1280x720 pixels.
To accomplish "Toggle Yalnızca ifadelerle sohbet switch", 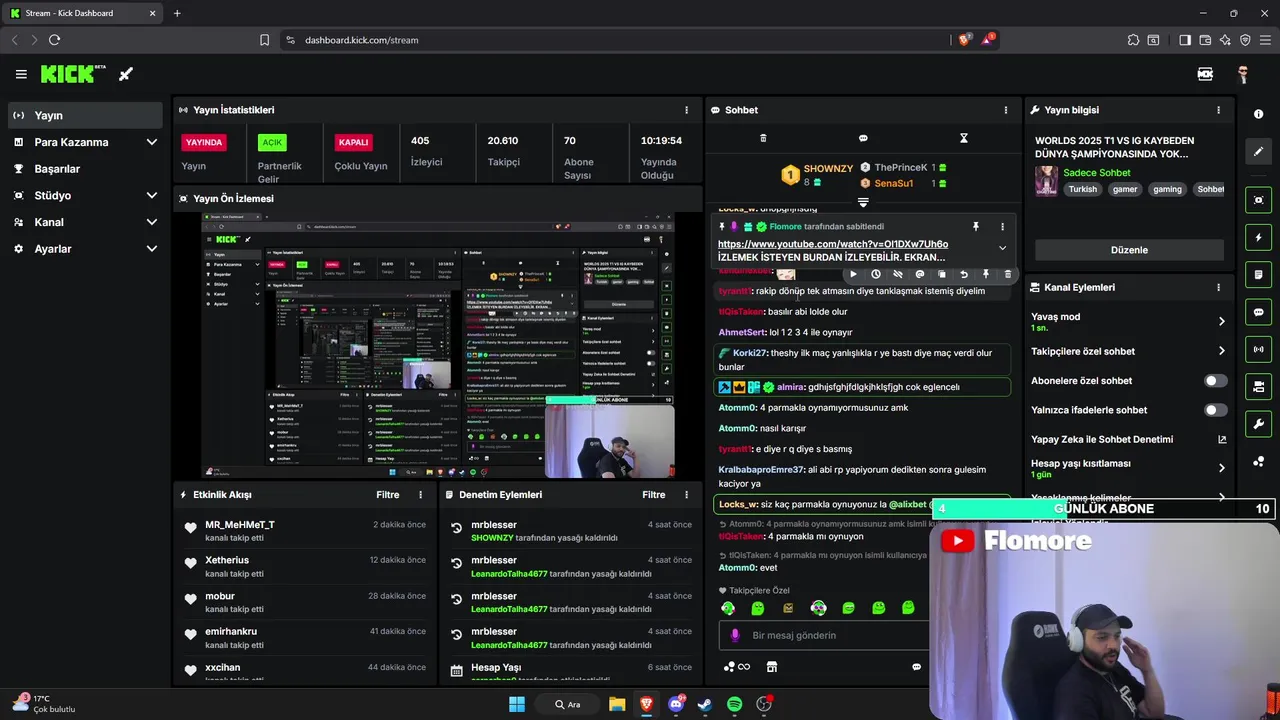I will pos(1215,410).
